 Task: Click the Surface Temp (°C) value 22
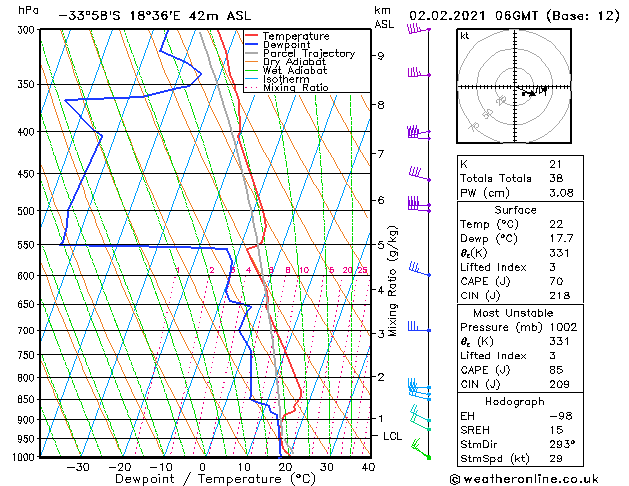(x=556, y=224)
